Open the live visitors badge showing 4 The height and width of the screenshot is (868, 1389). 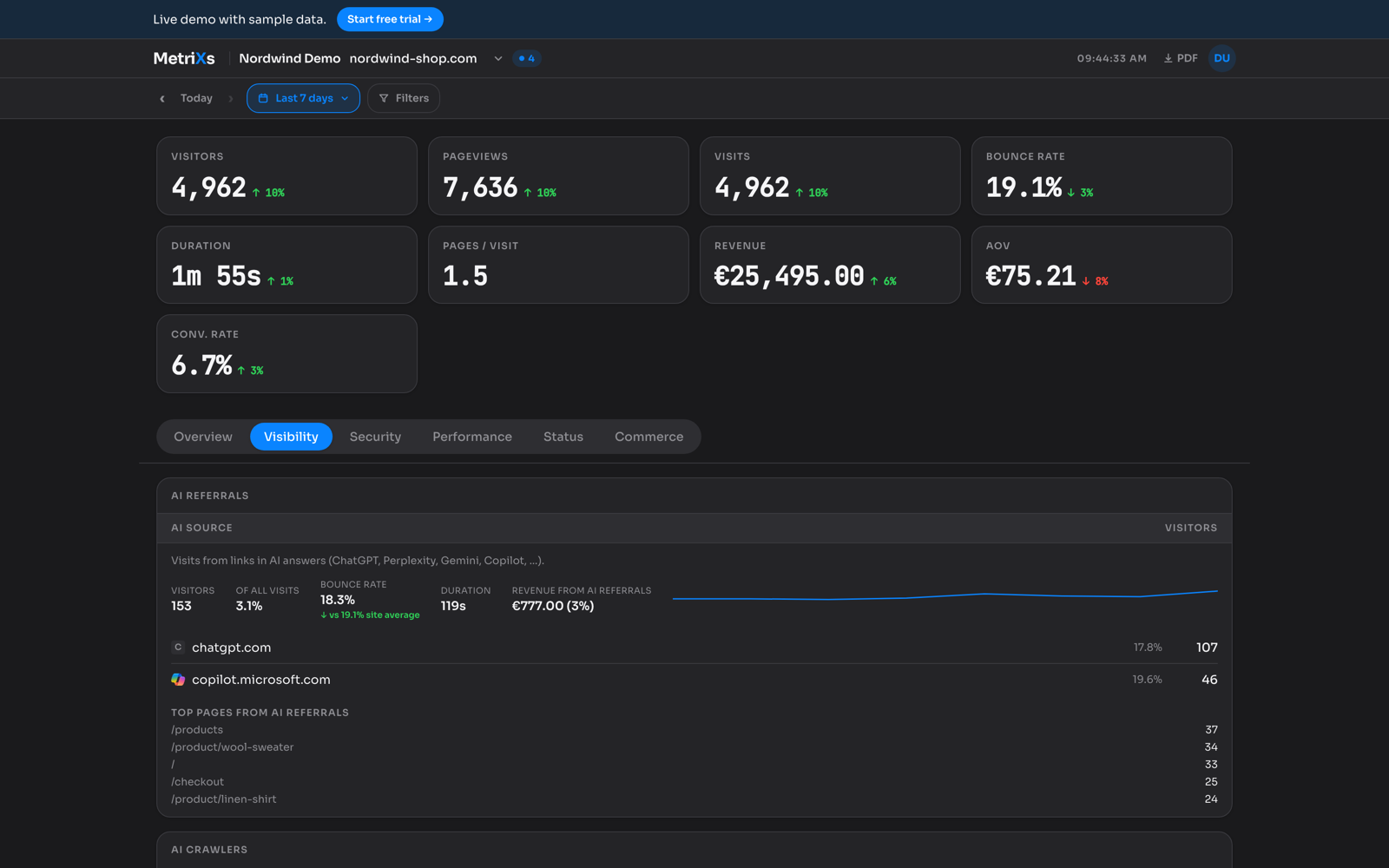(x=527, y=58)
